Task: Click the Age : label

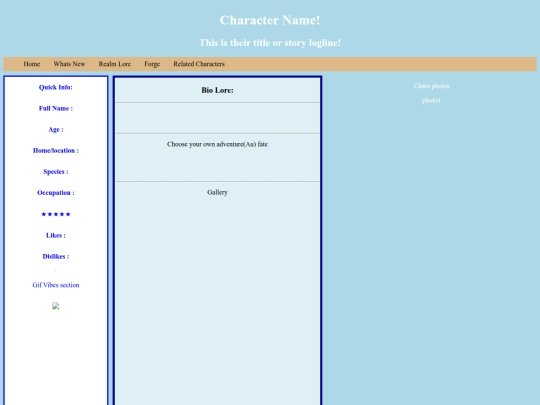Action: [56, 129]
